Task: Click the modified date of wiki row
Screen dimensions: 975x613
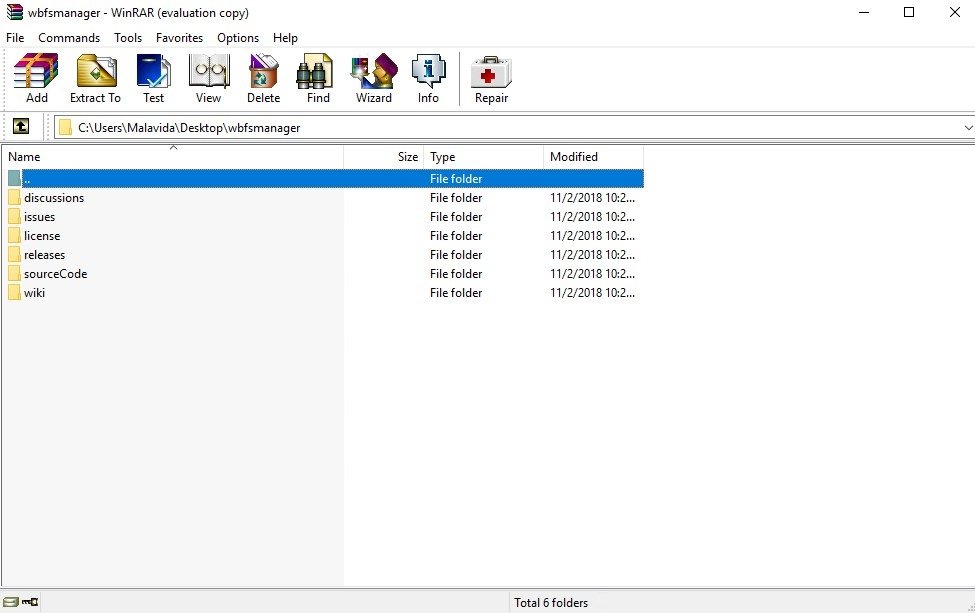Action: (x=593, y=293)
